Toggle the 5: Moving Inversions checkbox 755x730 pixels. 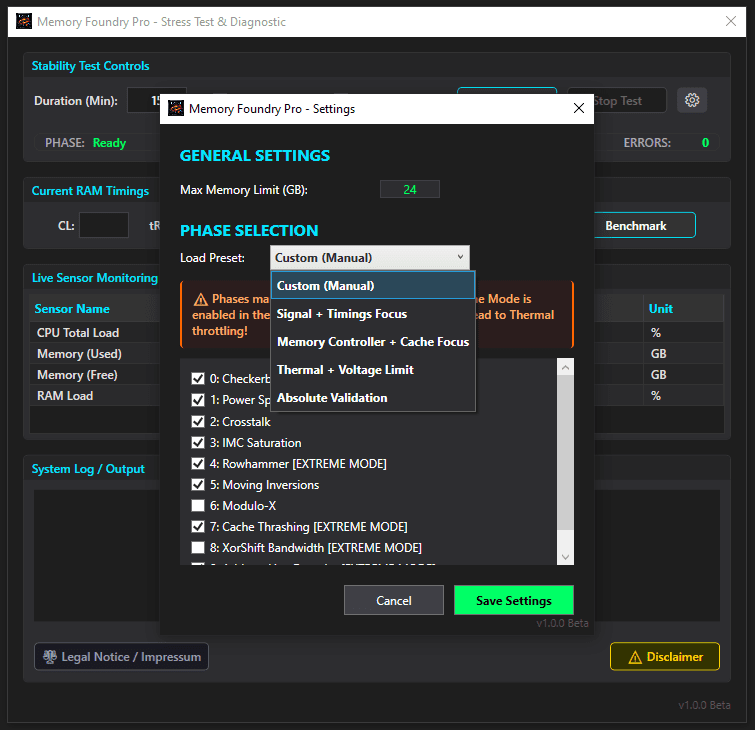[x=198, y=484]
